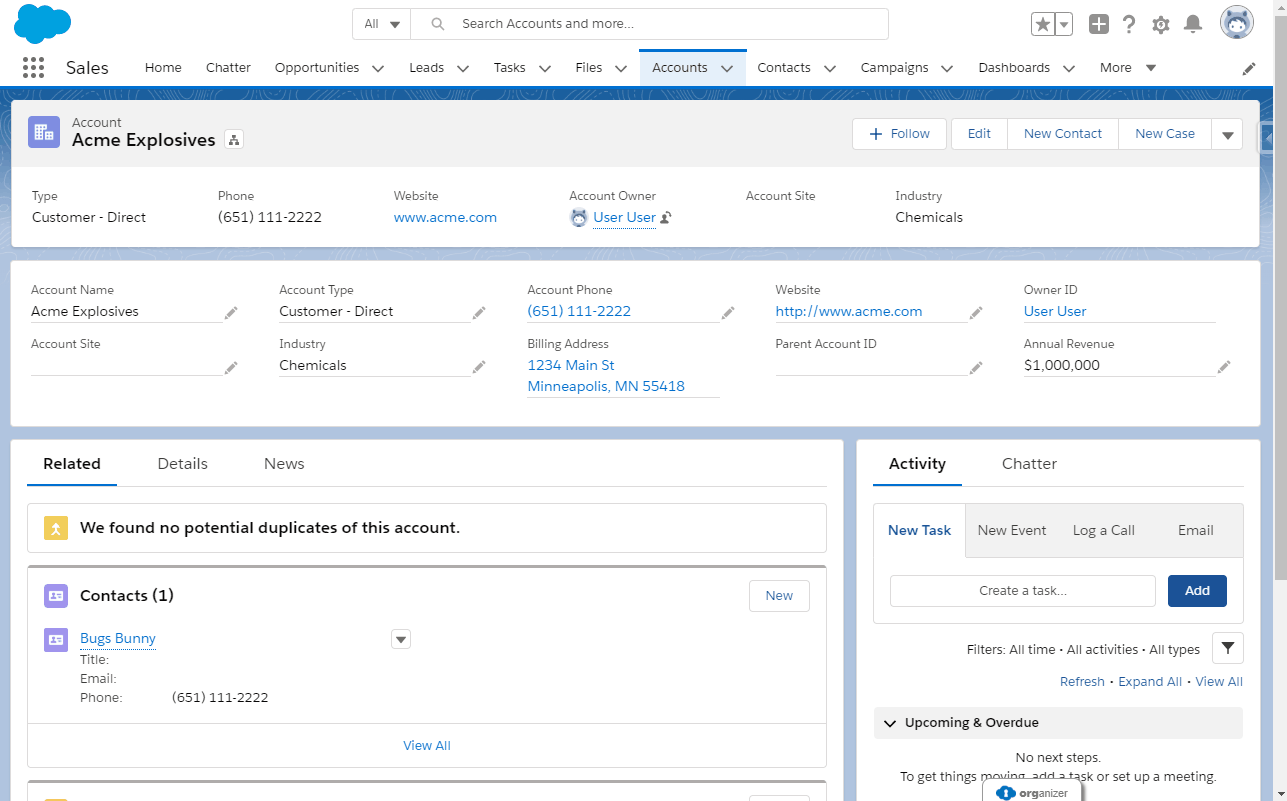Edit Account Phone pencil icon
Image resolution: width=1287 pixels, height=801 pixels.
[x=728, y=313]
